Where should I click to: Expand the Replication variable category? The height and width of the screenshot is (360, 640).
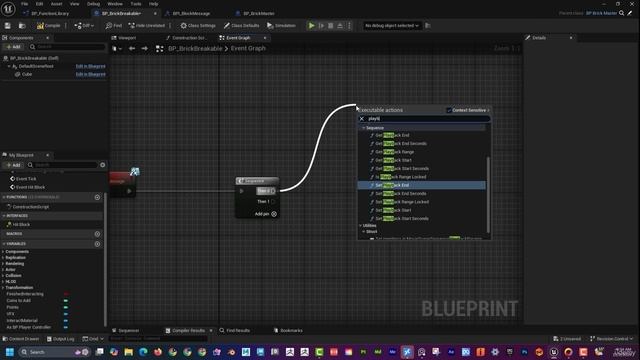(3, 258)
